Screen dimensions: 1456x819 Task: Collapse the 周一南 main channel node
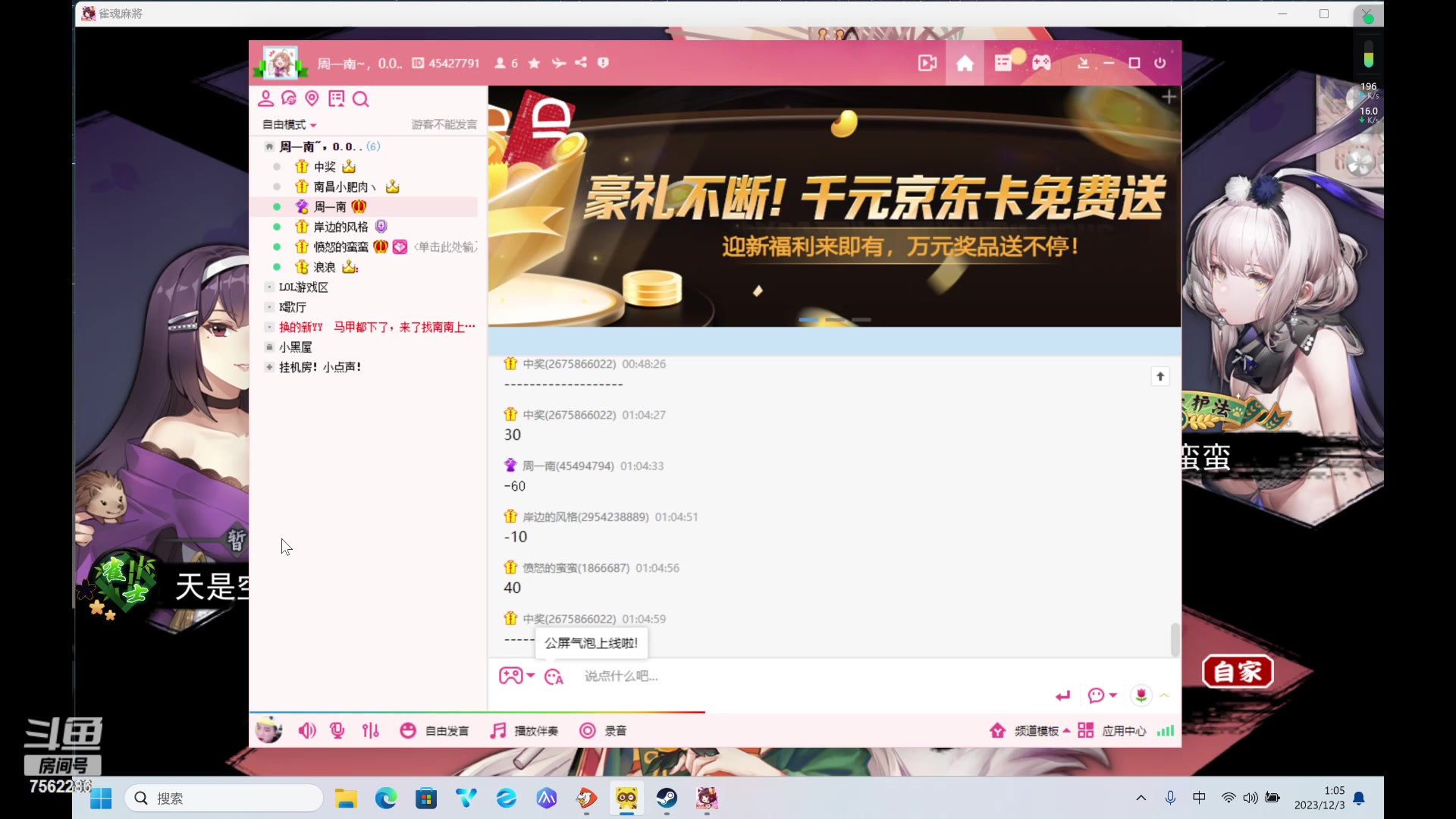coord(269,146)
